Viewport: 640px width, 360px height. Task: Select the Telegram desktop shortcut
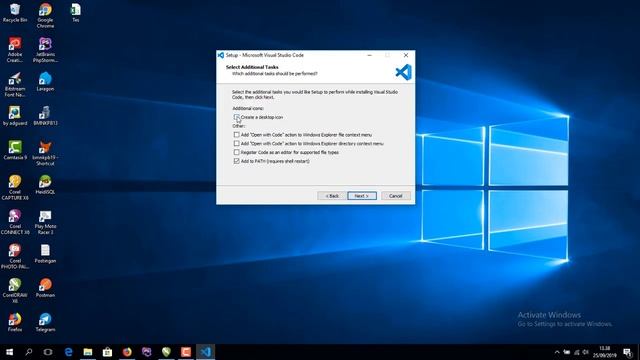45,322
